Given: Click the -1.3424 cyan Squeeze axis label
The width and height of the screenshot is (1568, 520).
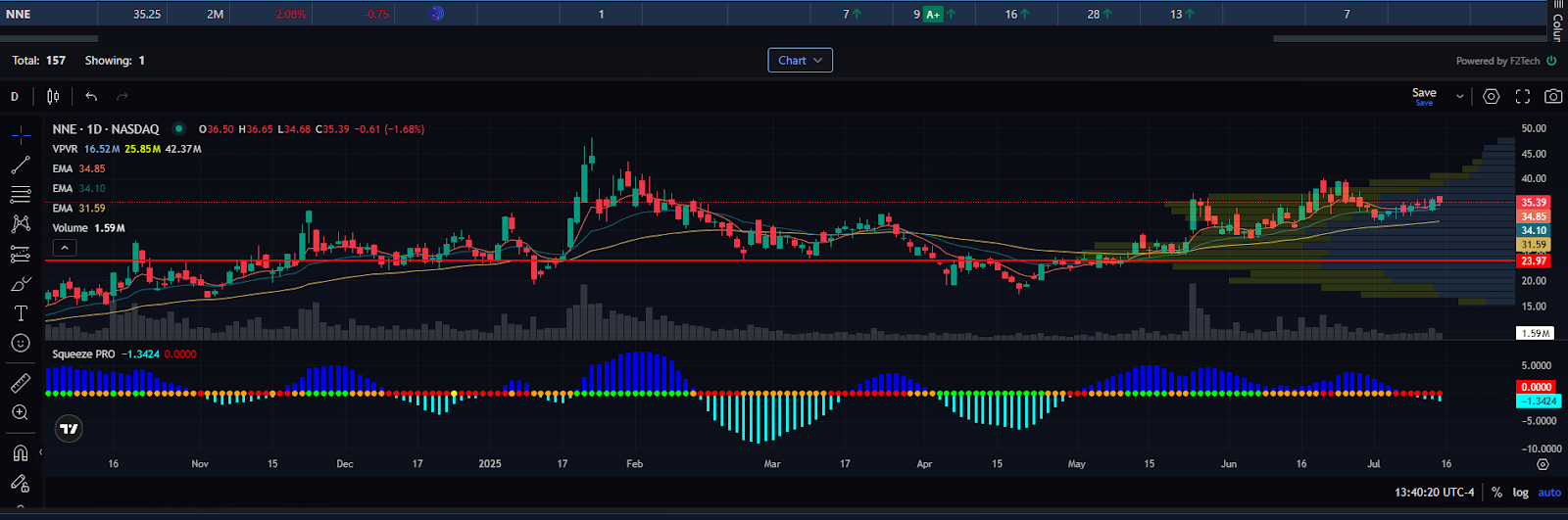Looking at the screenshot, I should pos(1539,401).
